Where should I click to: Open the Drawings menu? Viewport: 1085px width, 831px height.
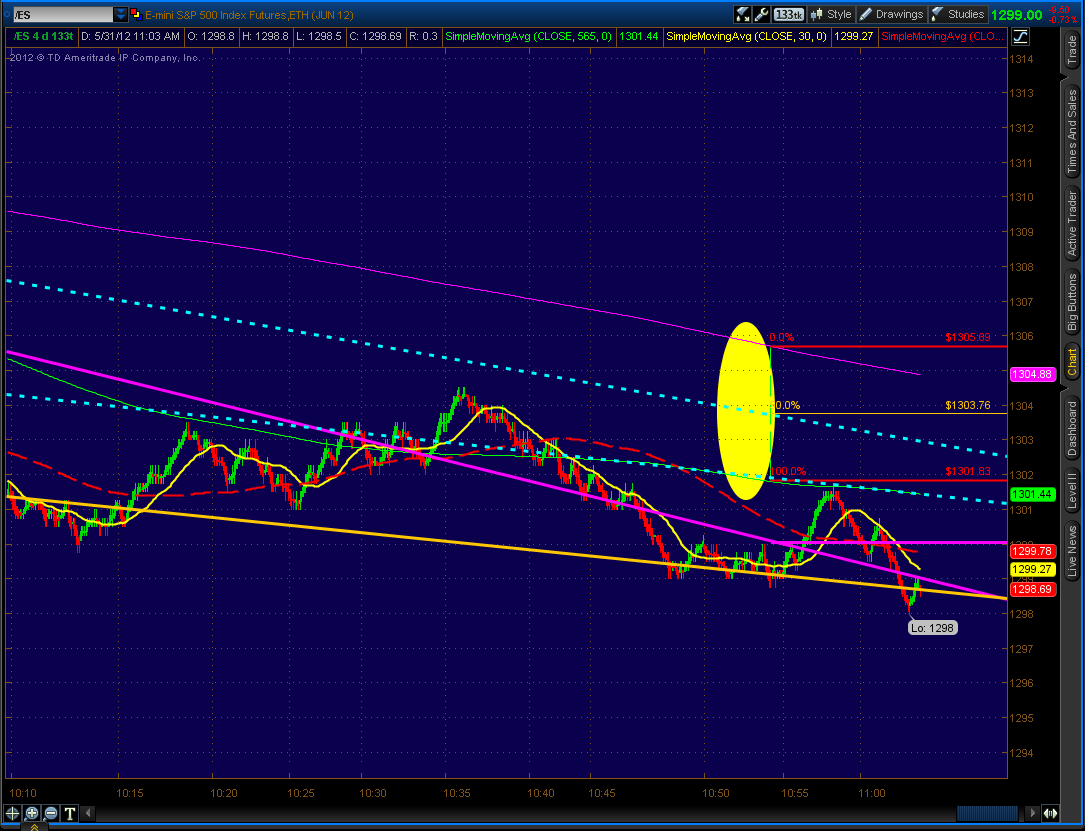click(892, 14)
